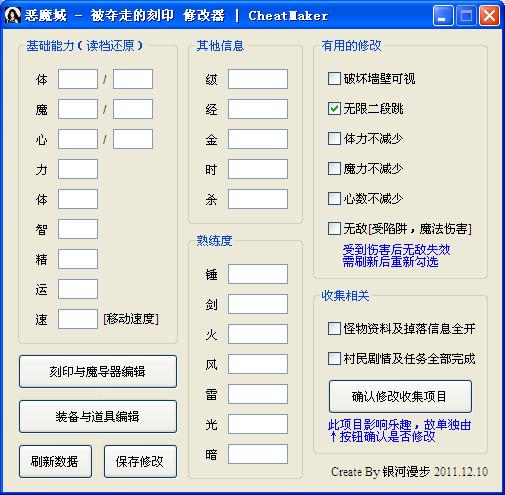This screenshot has height=495, width=505.
Task: Click Create By 银河漫步 credit text
Action: 409,472
